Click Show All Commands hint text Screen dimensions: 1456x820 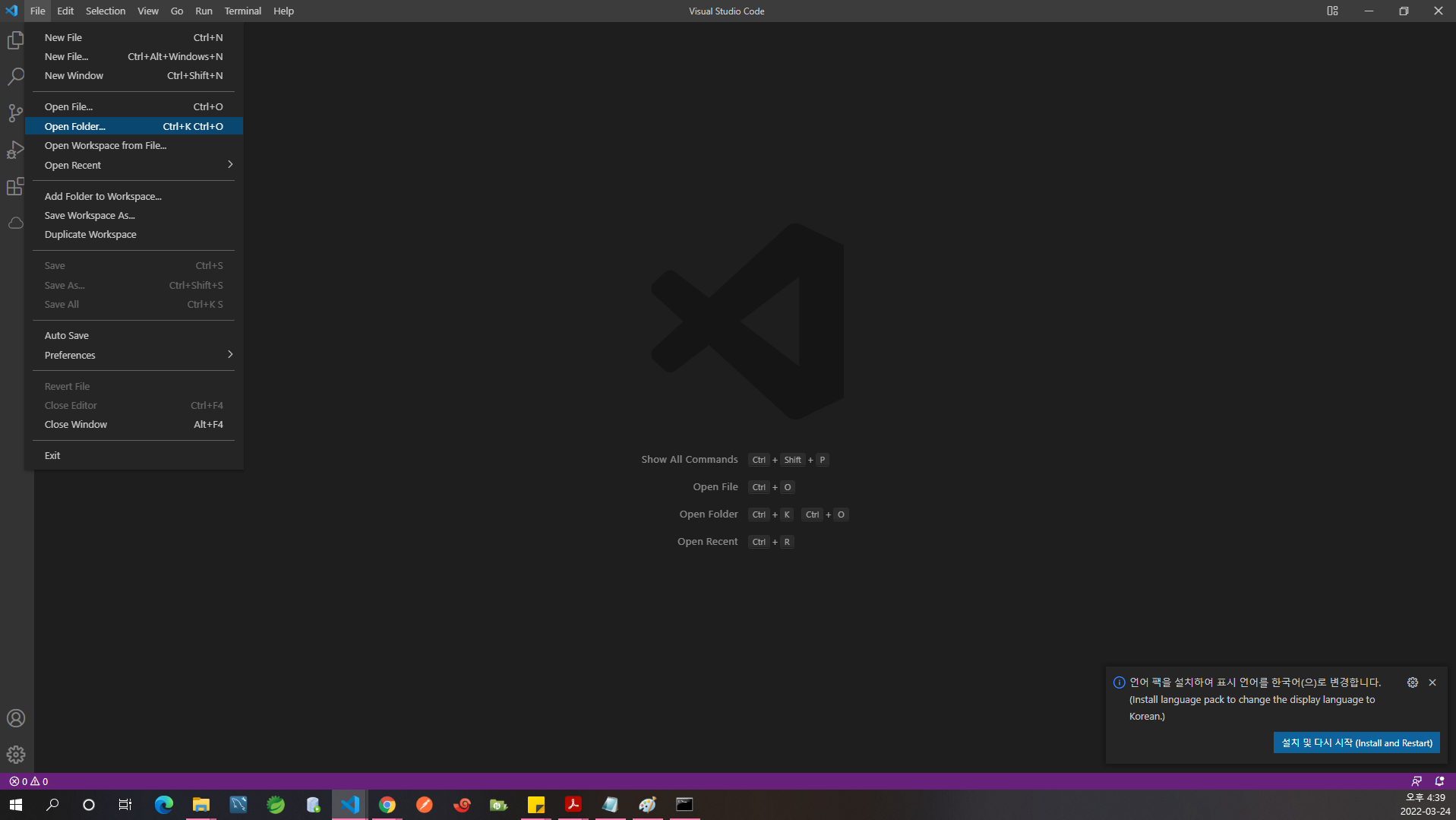pos(690,459)
